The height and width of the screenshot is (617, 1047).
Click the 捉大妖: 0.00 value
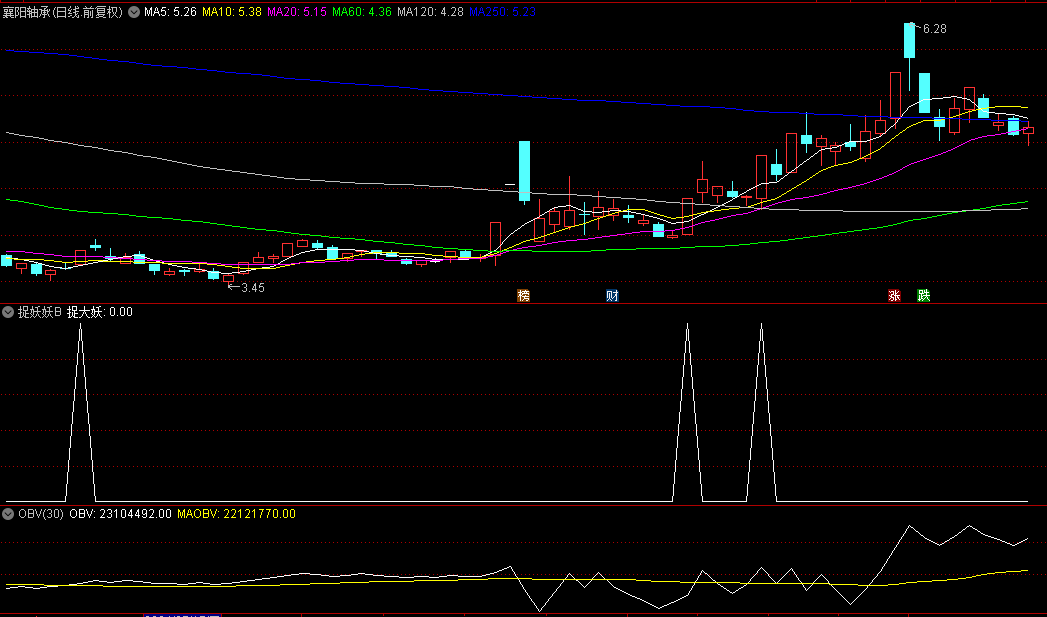[x=99, y=312]
